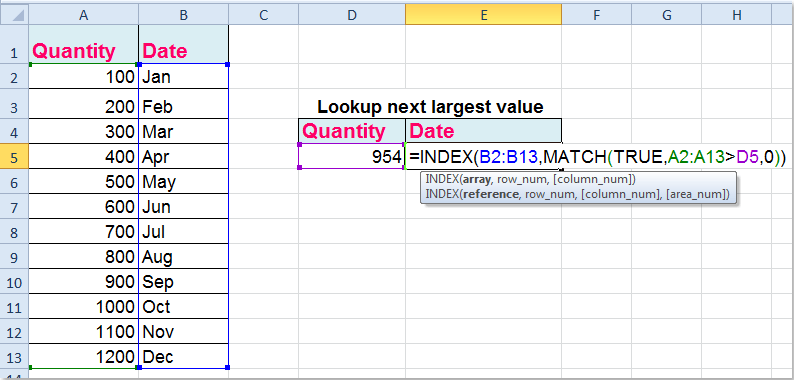
Task: Select column C header
Action: coord(263,15)
